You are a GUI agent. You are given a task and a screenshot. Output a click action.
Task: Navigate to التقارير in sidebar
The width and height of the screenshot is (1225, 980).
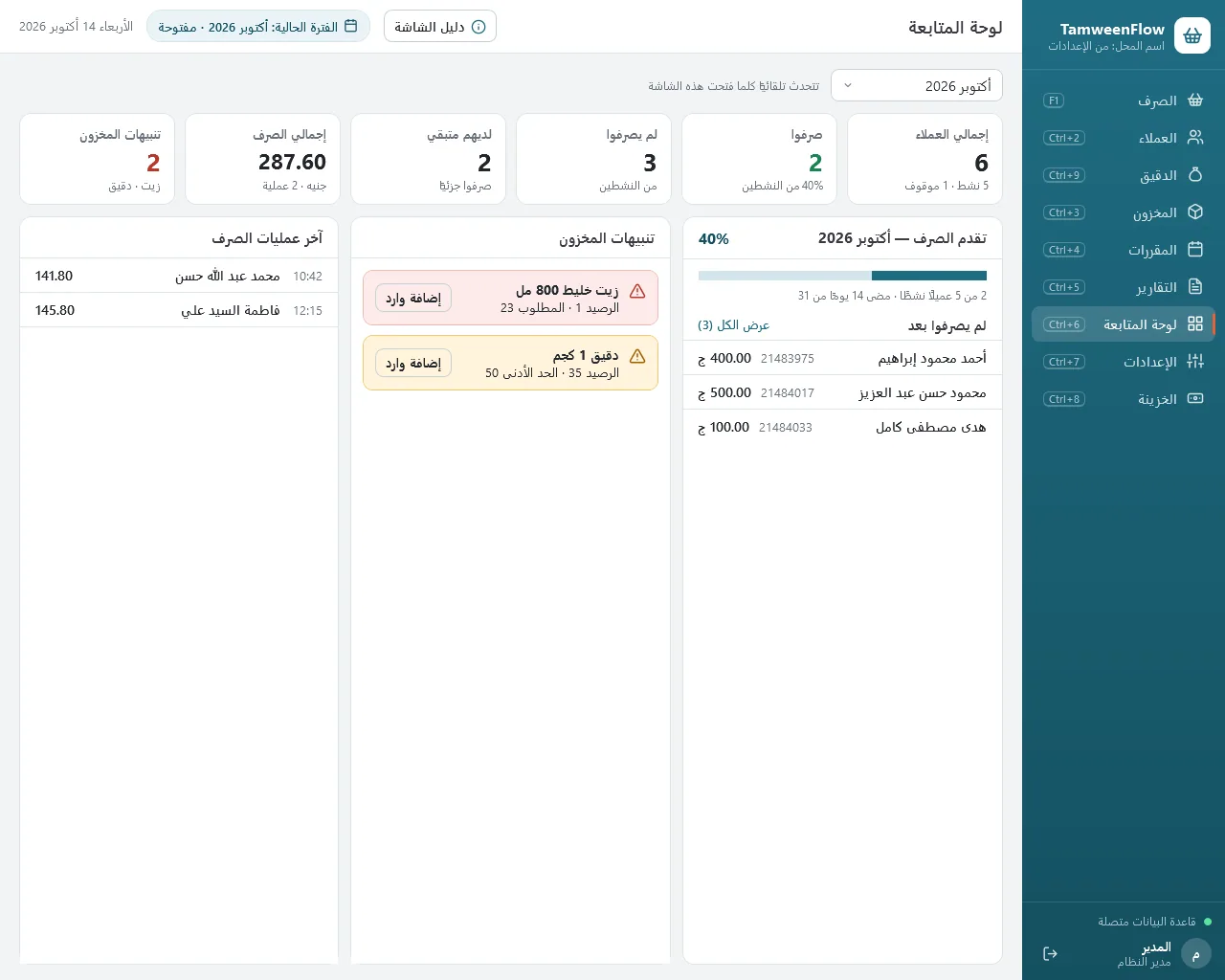pyautogui.click(x=1124, y=287)
